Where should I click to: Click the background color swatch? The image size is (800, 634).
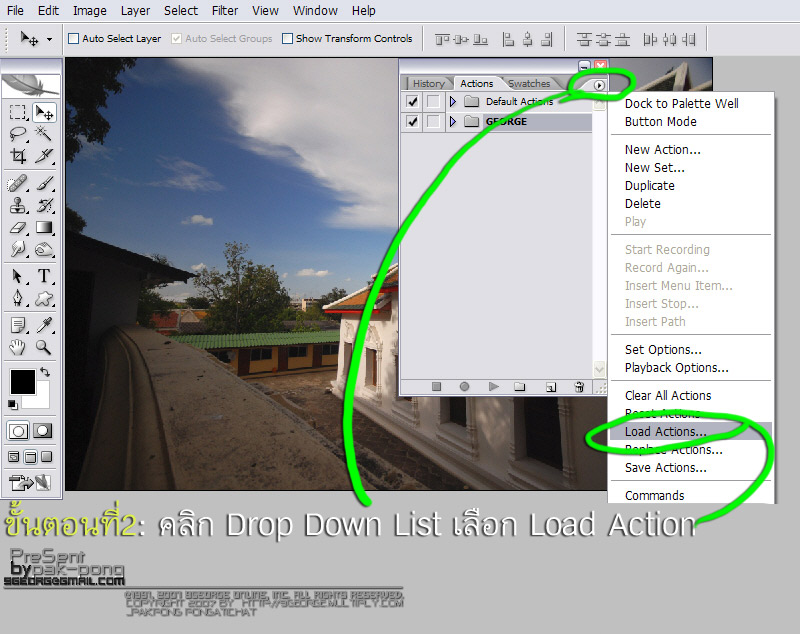tap(40, 399)
